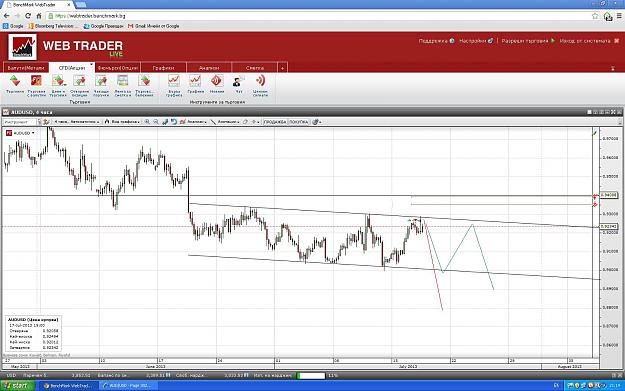The height and width of the screenshot is (391, 625).
Task: Click the Windows start button
Action: tap(18, 385)
